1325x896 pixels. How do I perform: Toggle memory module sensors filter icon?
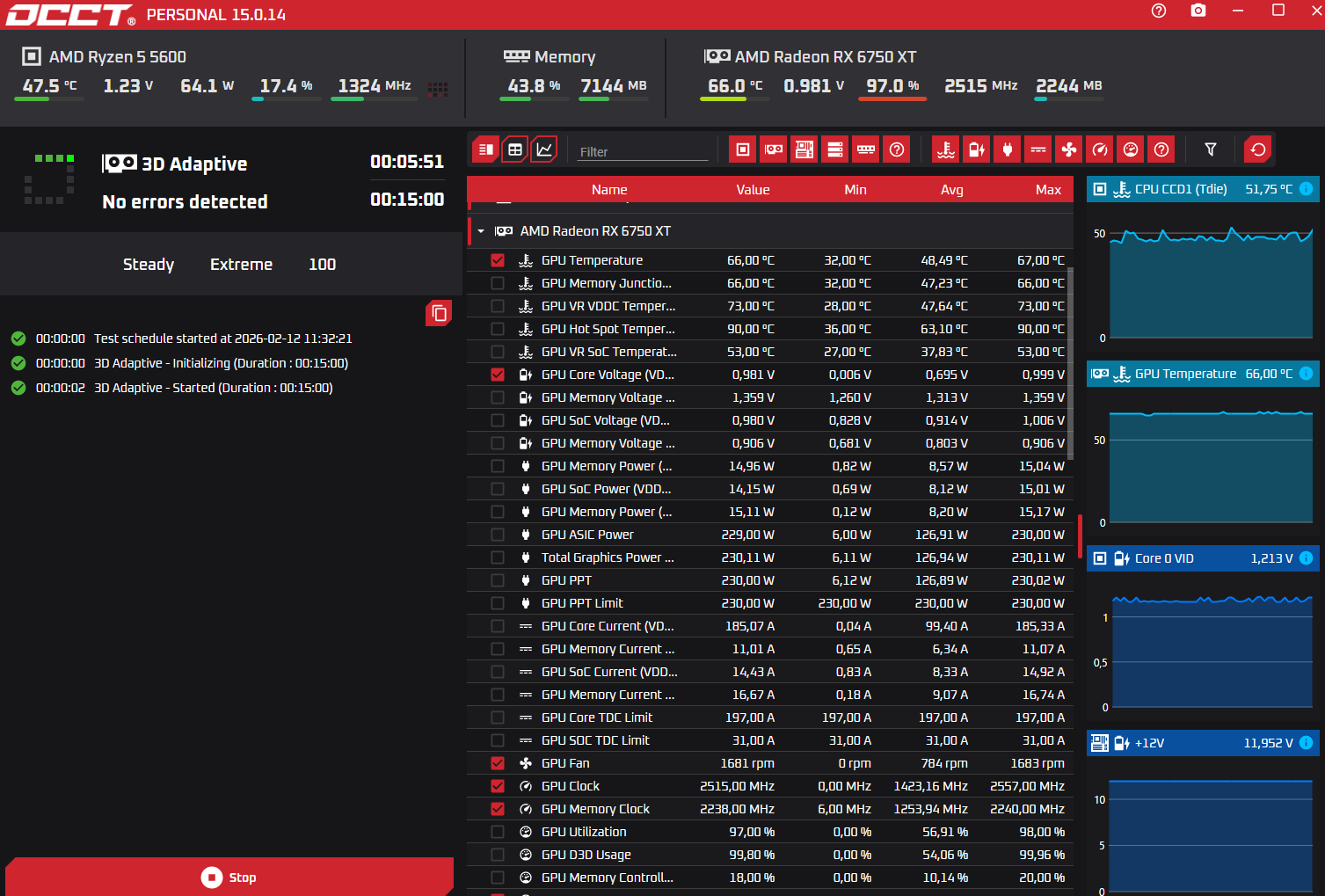pyautogui.click(x=866, y=149)
